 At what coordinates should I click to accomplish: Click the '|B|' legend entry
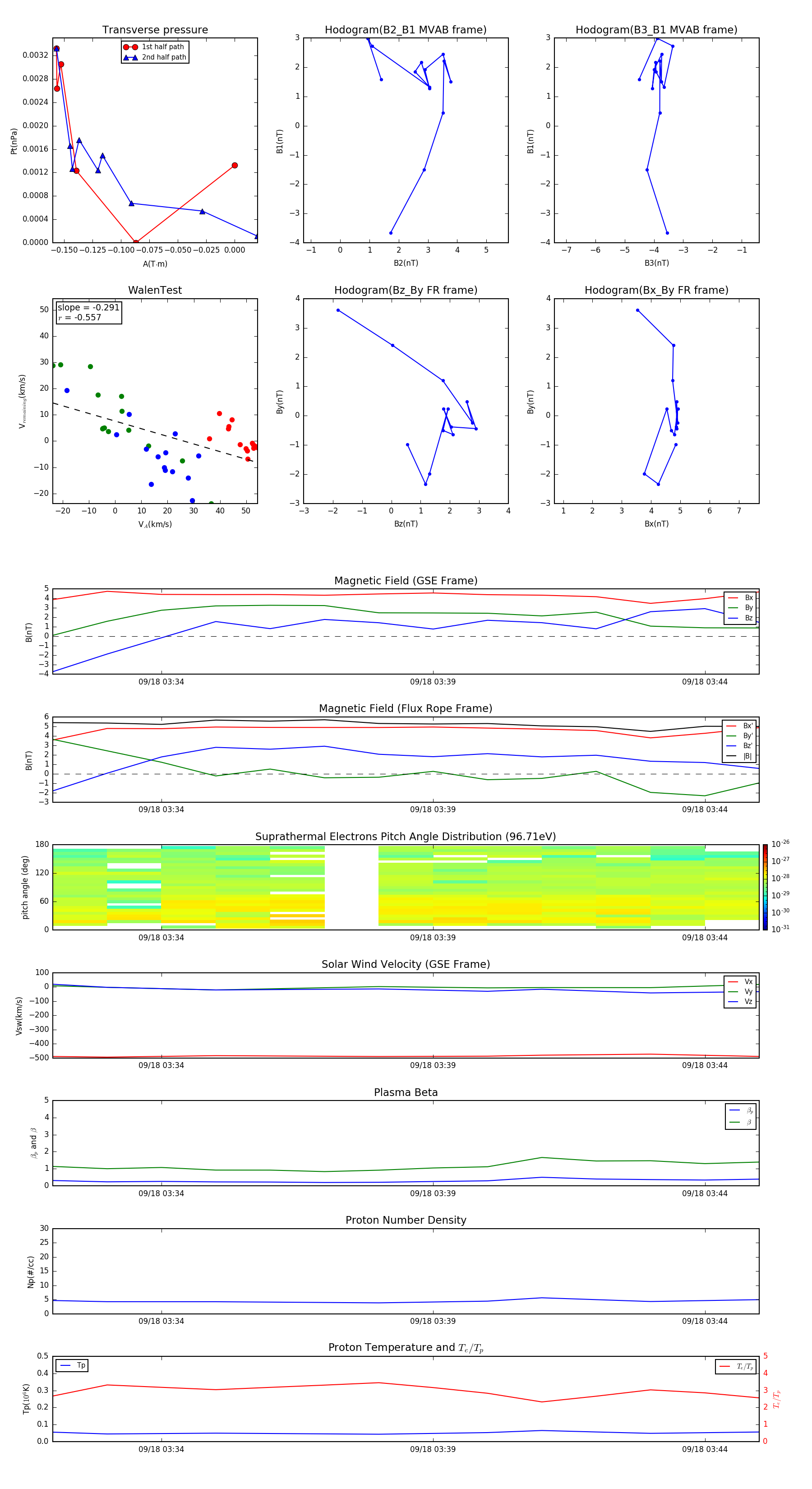pyautogui.click(x=739, y=756)
